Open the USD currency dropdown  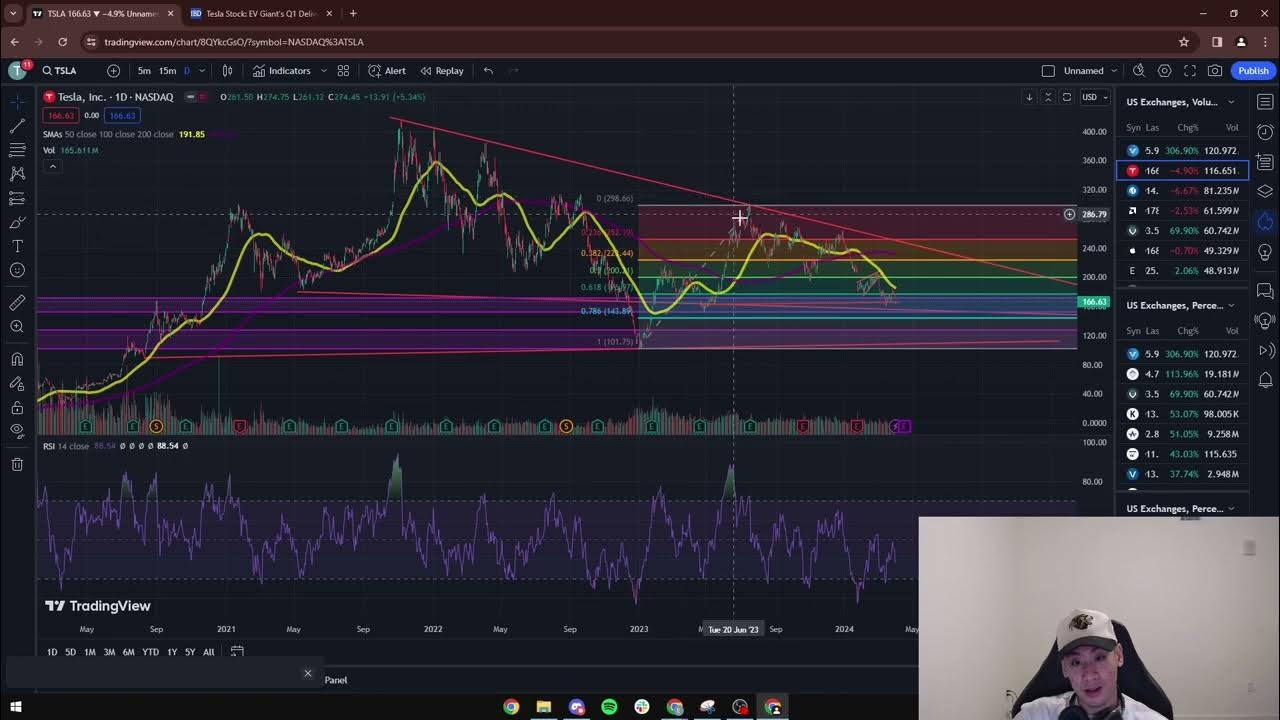click(x=1094, y=97)
